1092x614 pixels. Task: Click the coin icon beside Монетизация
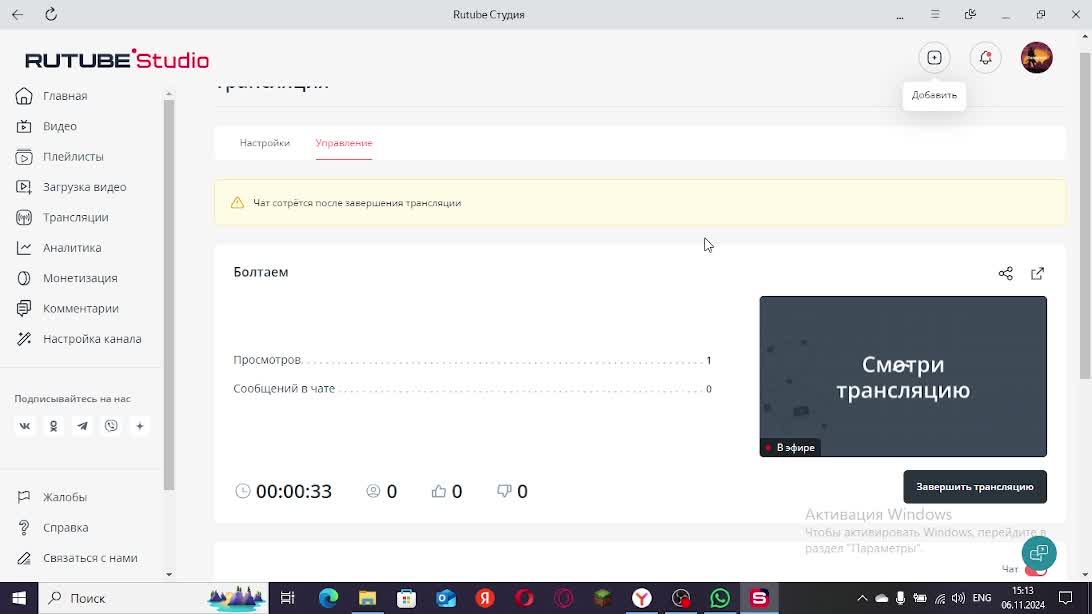point(24,278)
